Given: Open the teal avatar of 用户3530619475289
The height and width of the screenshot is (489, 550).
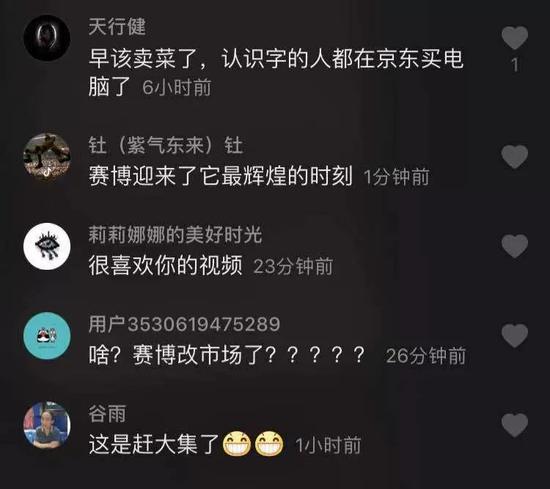Looking at the screenshot, I should point(47,336).
